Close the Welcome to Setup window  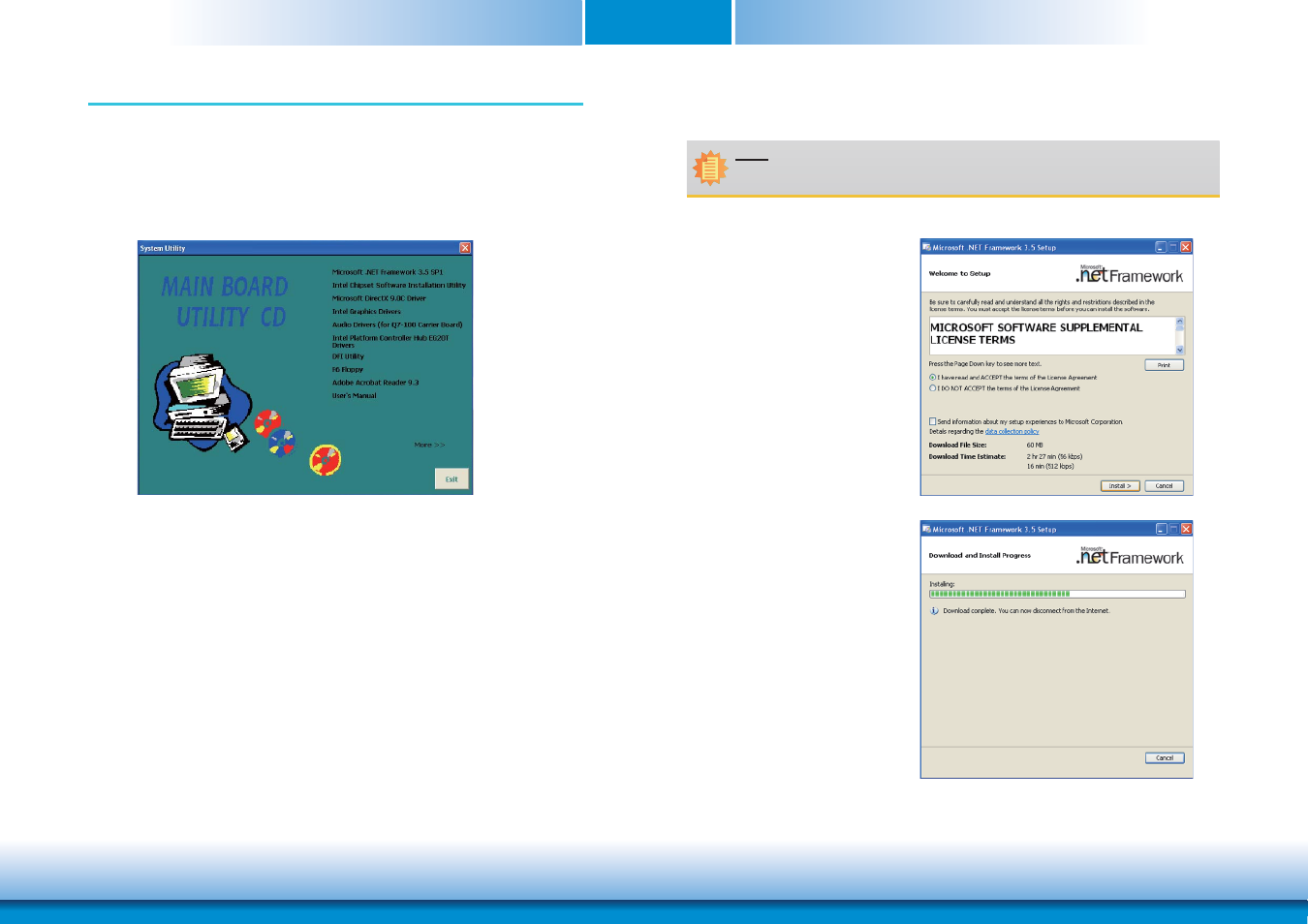click(1185, 247)
